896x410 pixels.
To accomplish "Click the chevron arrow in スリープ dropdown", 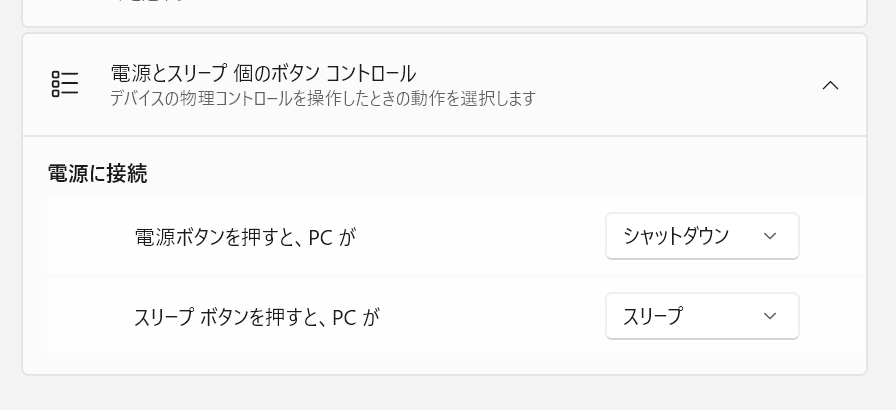I will coord(770,316).
